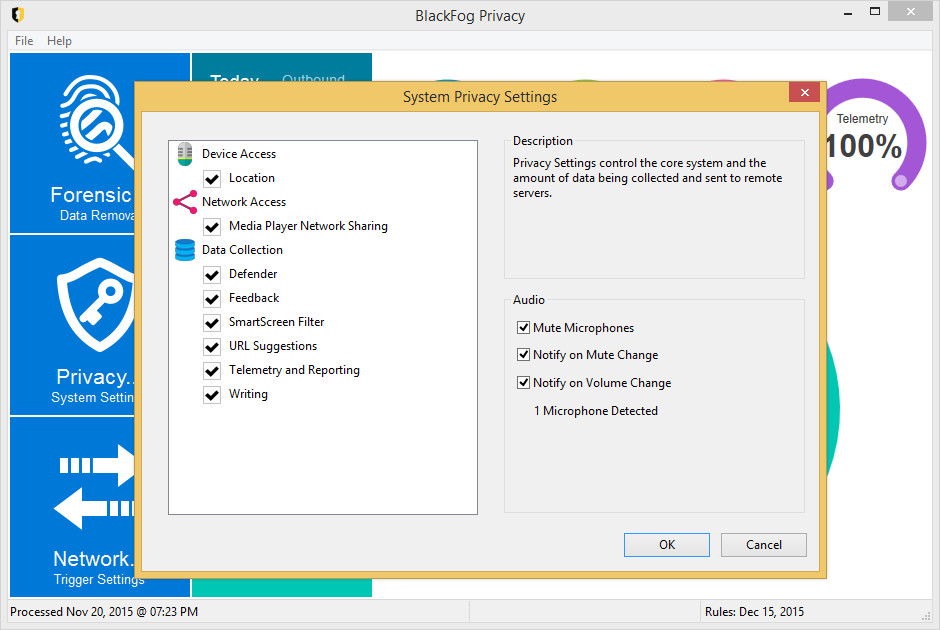Open Privacy System Settings shield tile
The height and width of the screenshot is (630, 940).
click(73, 325)
